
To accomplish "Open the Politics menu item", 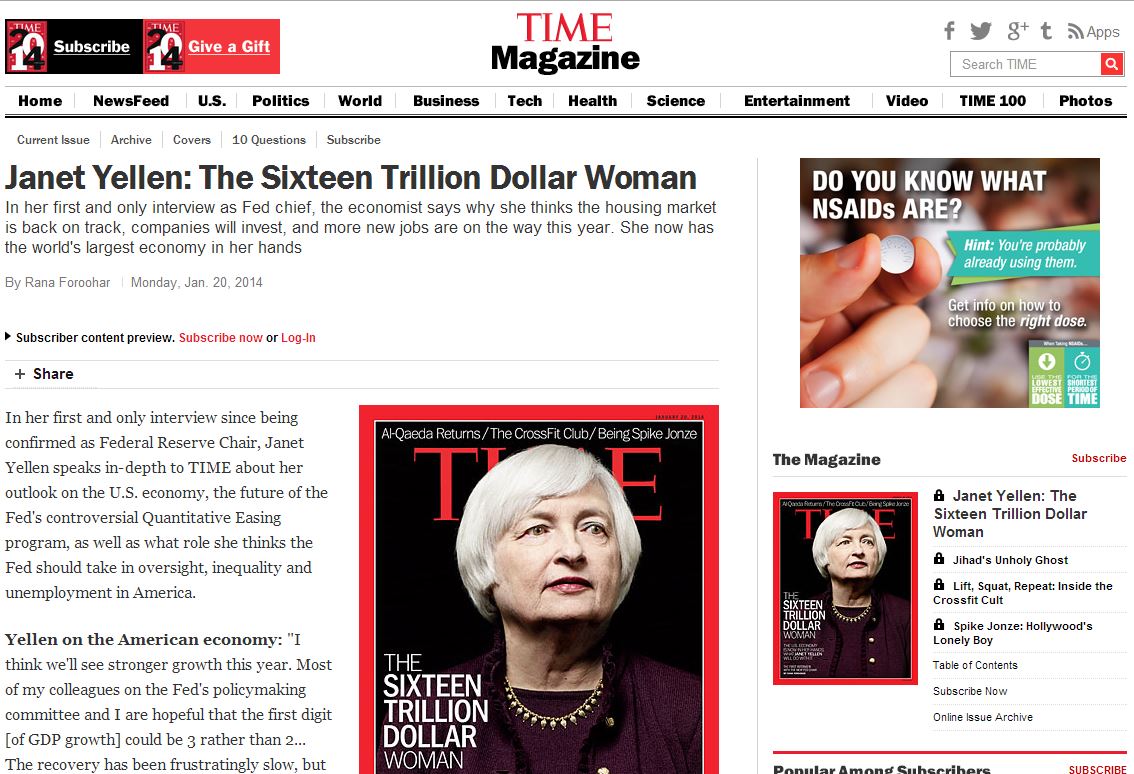I will pyautogui.click(x=281, y=101).
